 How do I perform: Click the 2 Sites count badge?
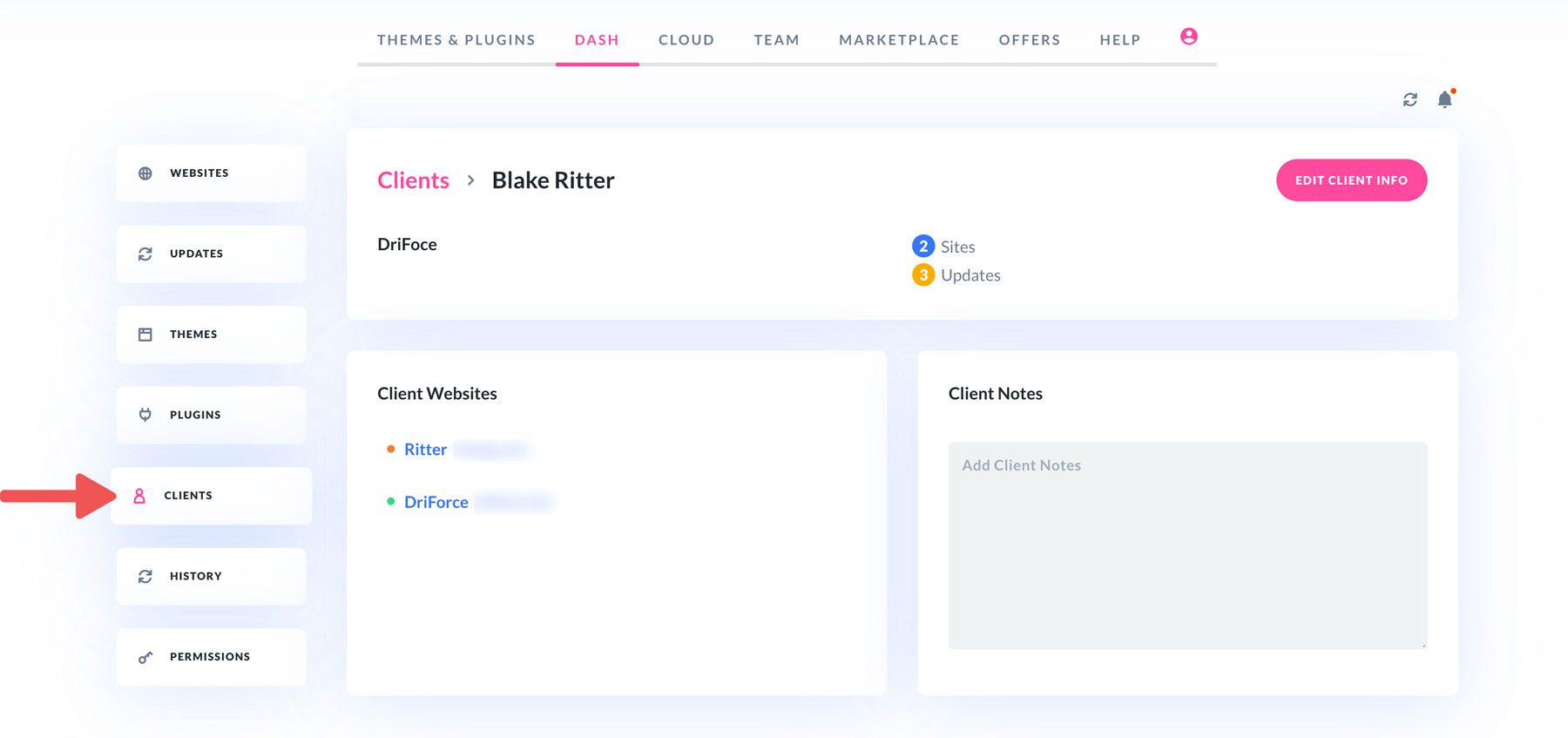(x=923, y=247)
